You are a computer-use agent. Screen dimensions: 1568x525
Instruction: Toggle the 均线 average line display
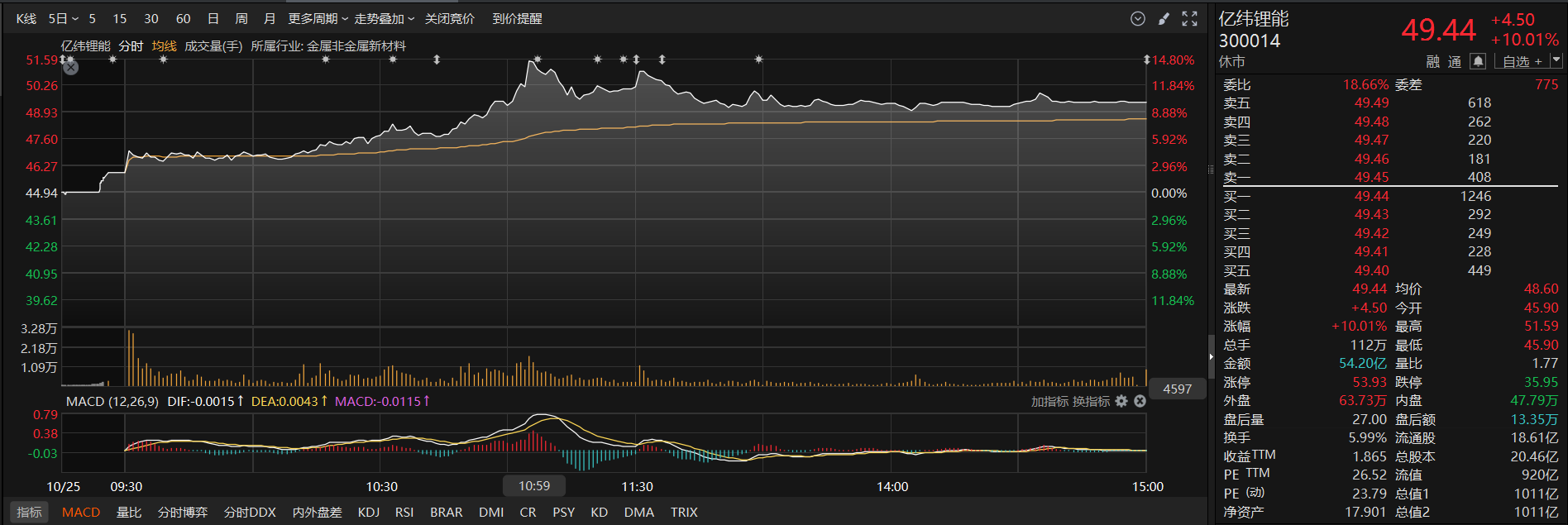tap(164, 46)
